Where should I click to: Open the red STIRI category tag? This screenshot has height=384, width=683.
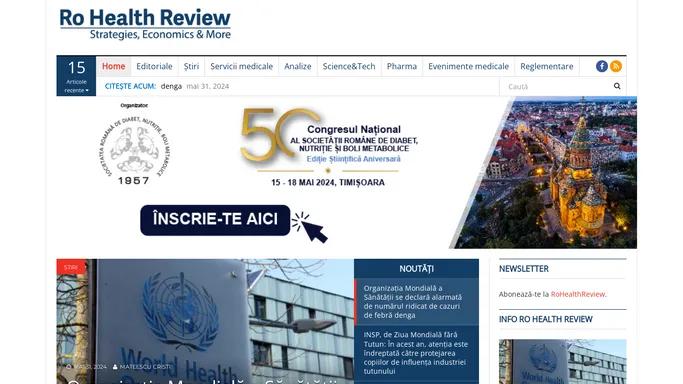[x=71, y=267]
